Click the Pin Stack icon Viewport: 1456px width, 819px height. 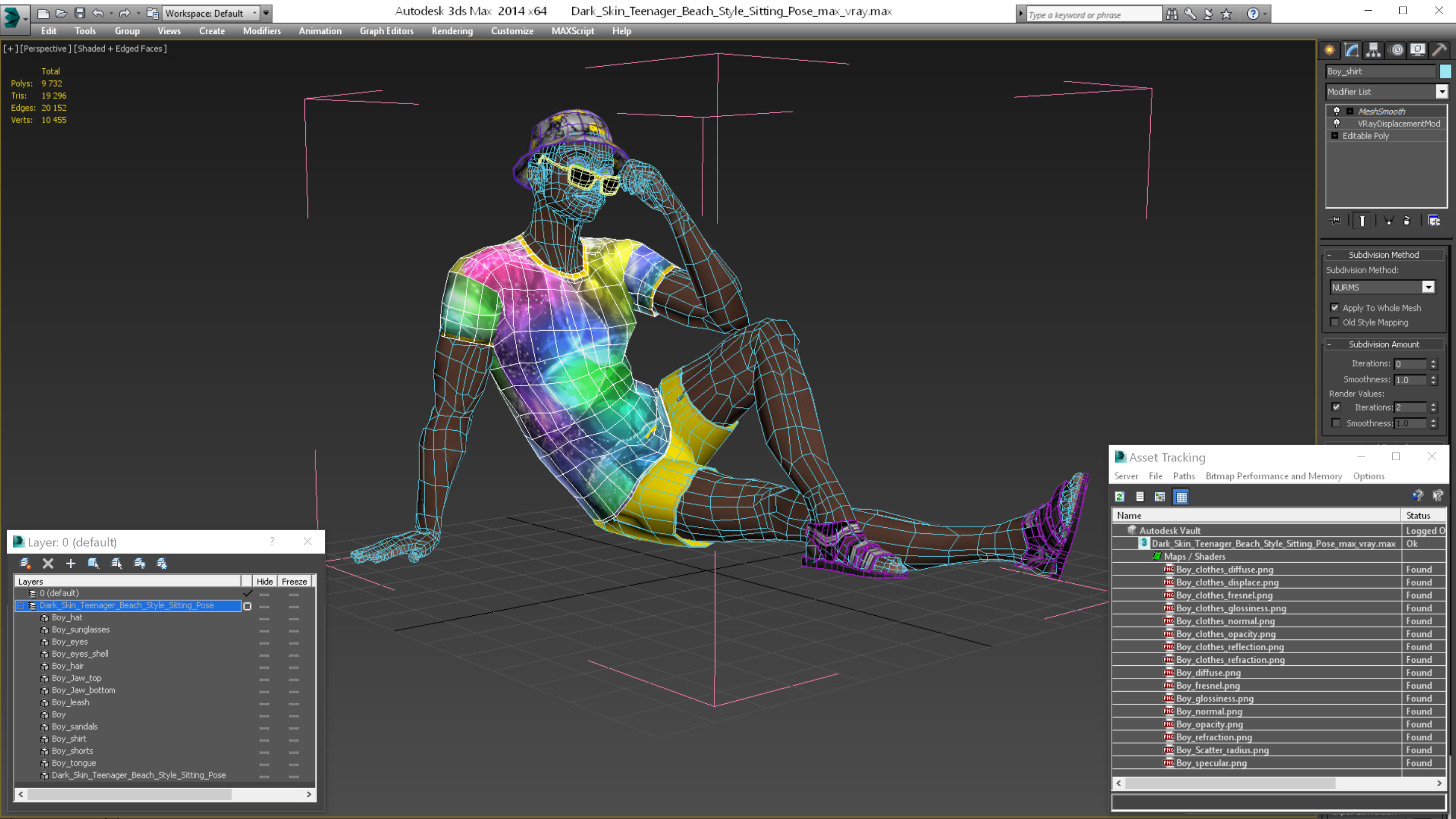pyautogui.click(x=1335, y=220)
